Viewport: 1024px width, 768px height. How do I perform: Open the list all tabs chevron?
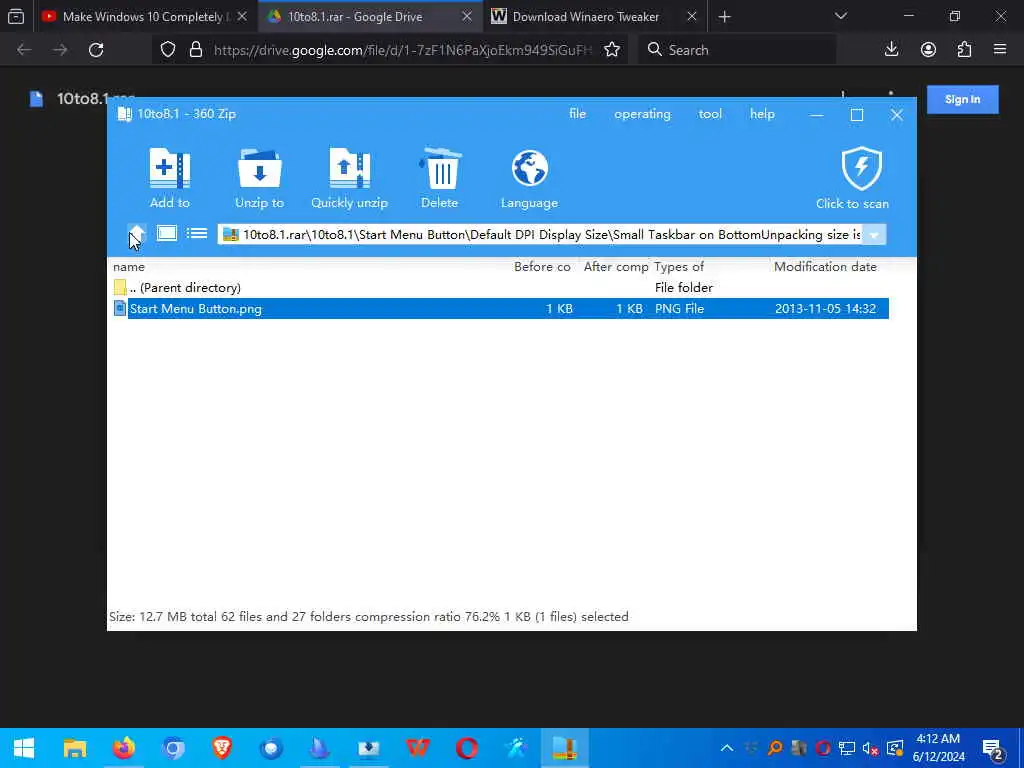(840, 16)
